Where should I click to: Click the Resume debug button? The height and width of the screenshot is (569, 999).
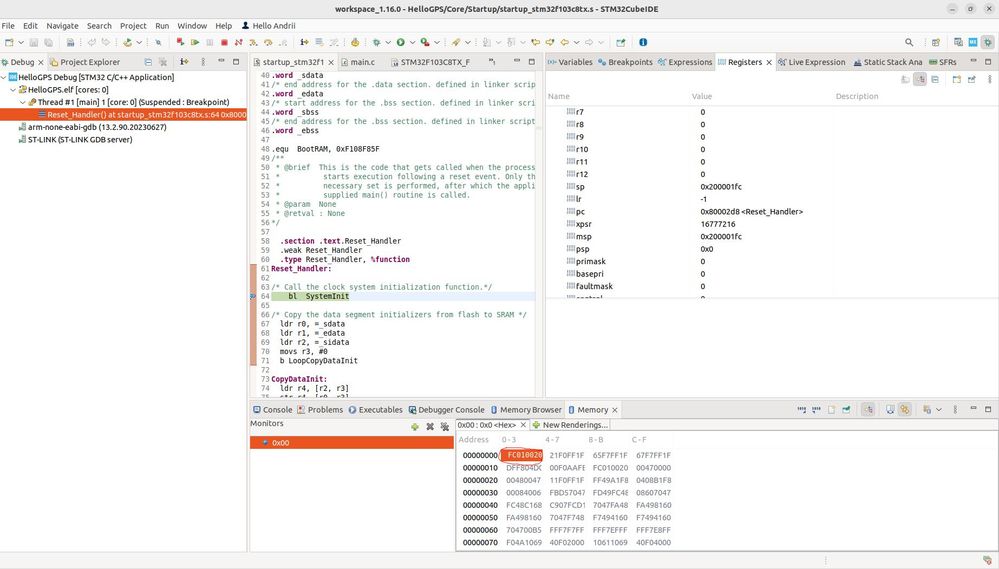click(195, 43)
